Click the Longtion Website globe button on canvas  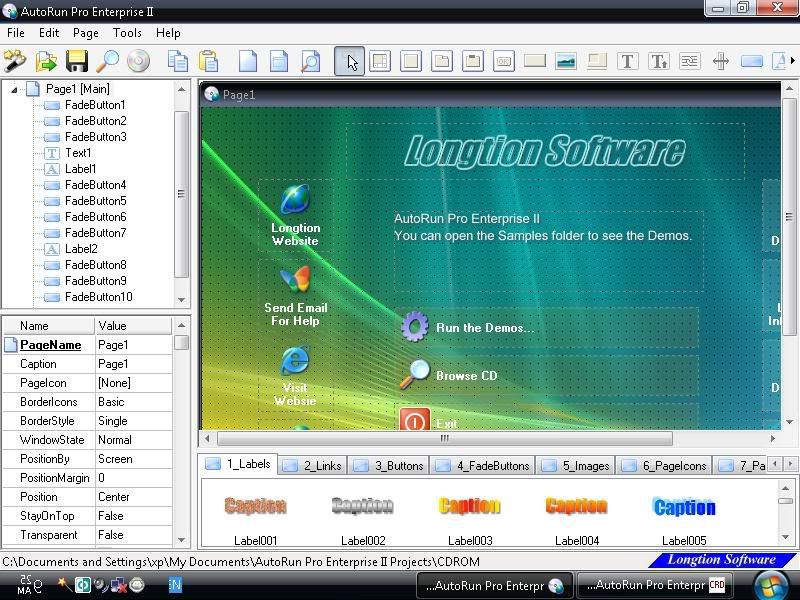(x=295, y=215)
